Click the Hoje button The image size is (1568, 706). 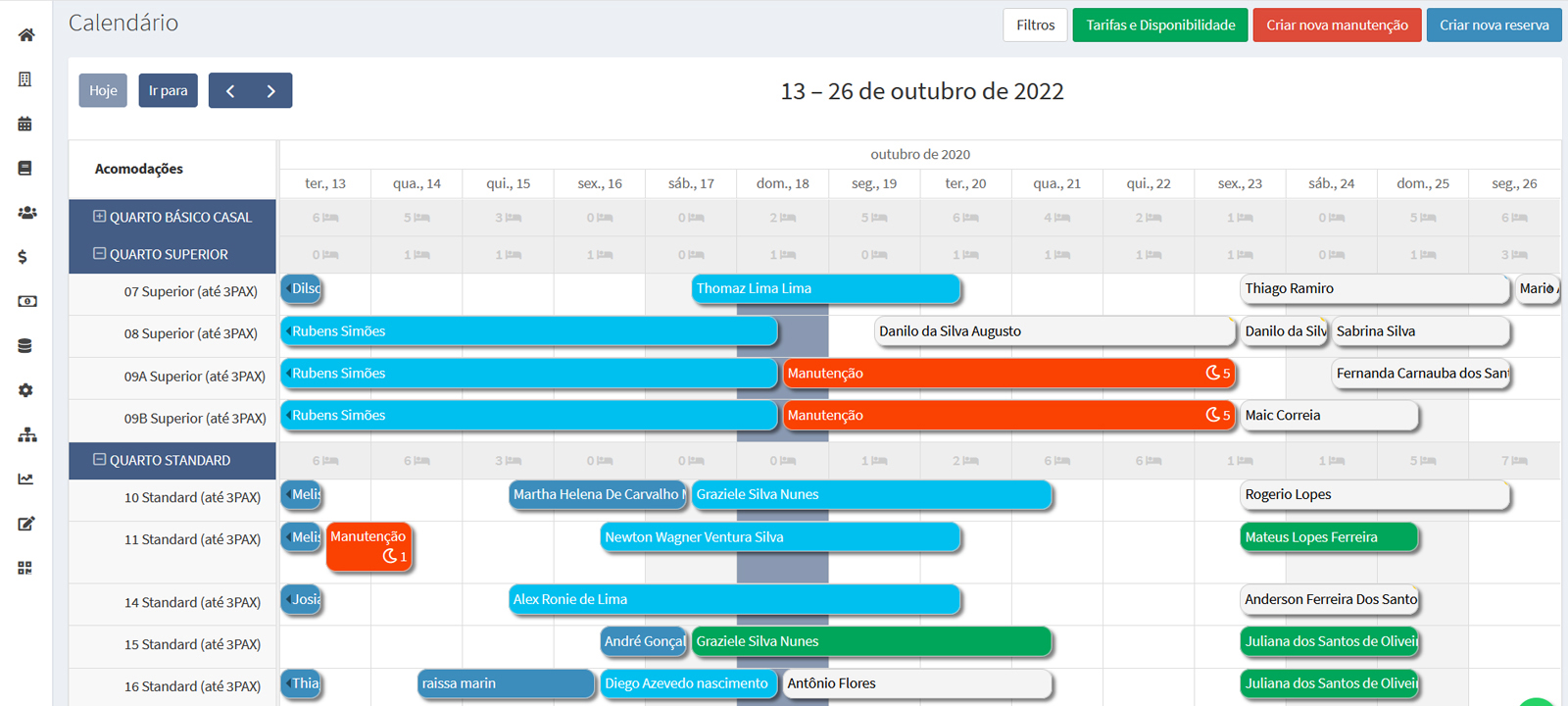tap(103, 90)
